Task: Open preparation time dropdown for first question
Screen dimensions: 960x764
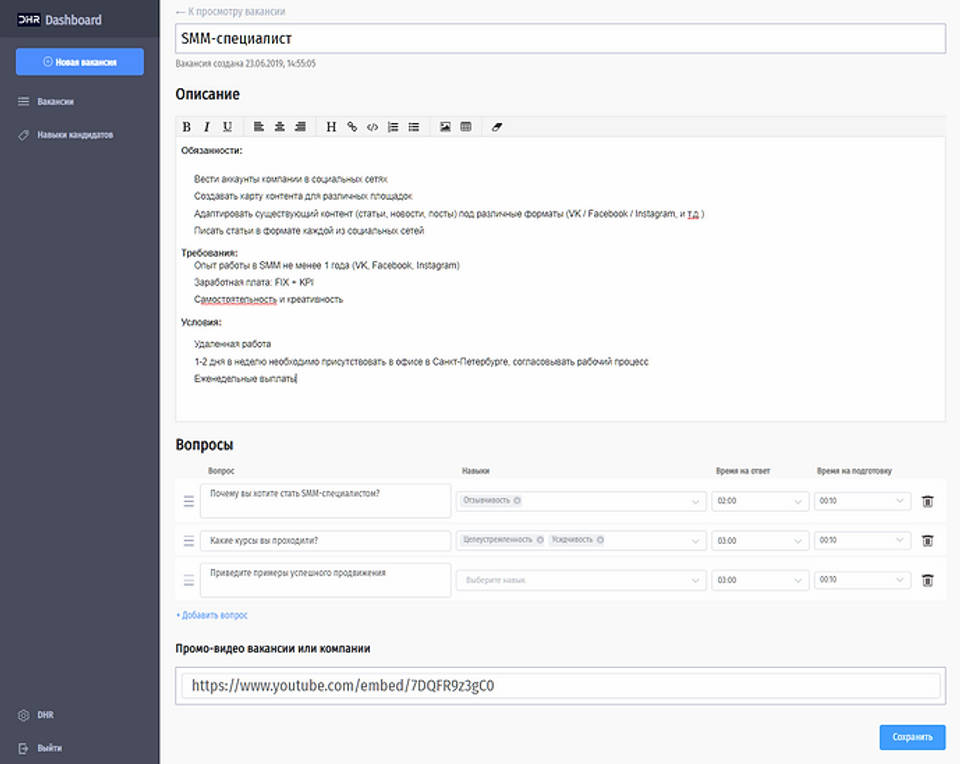Action: [862, 501]
